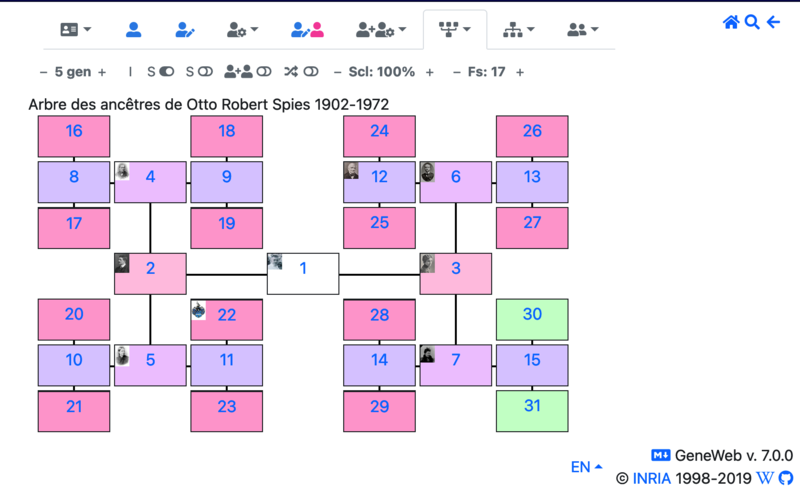Click the GitHub icon in footer

click(x=786, y=478)
